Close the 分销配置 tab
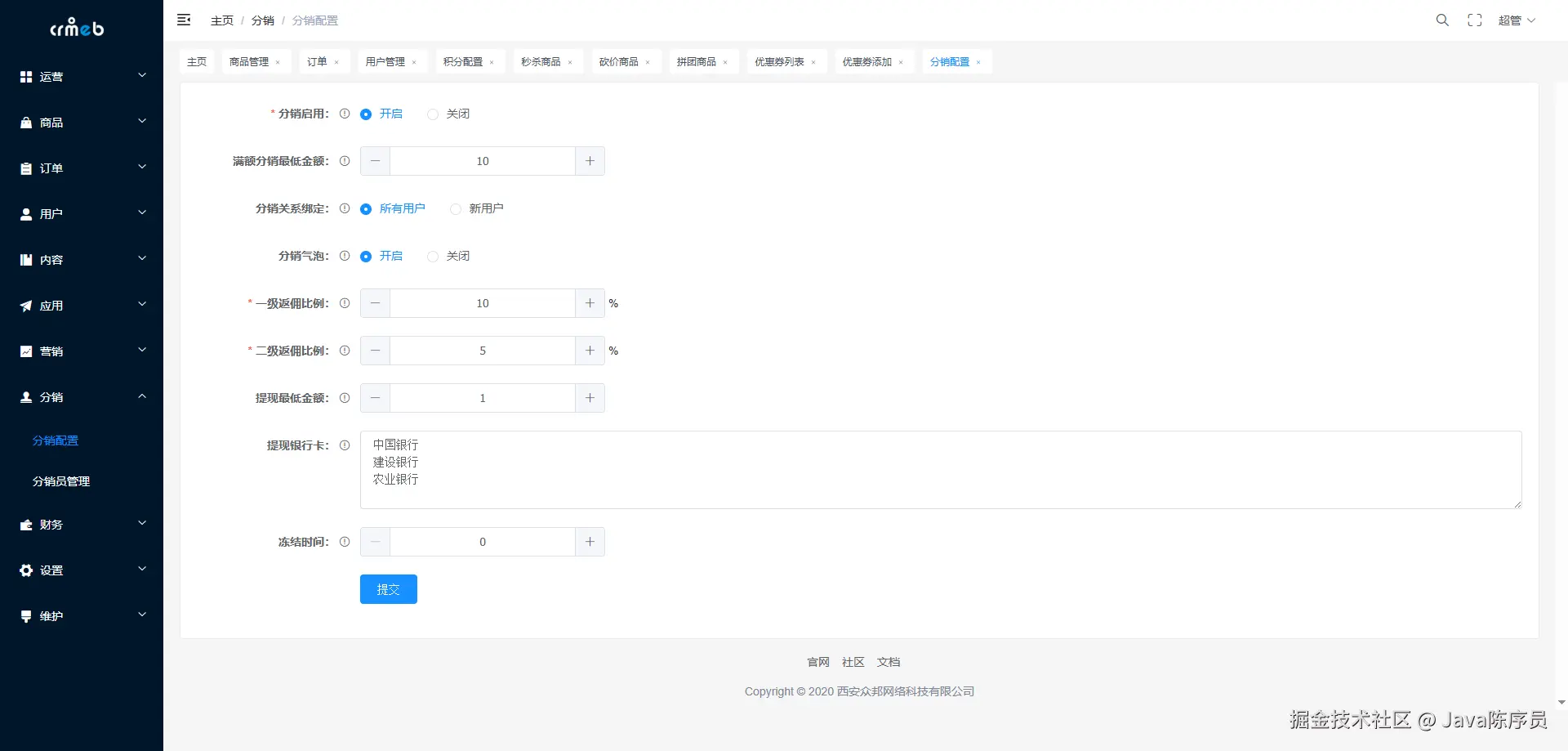 pyautogui.click(x=978, y=62)
